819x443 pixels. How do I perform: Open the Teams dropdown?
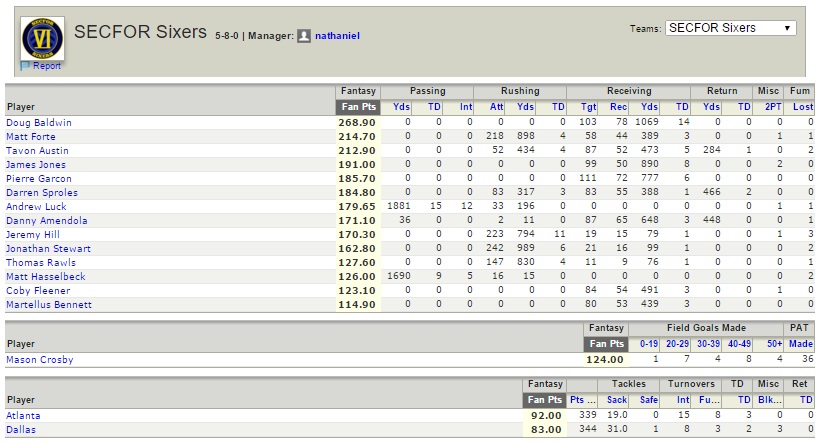pyautogui.click(x=730, y=28)
